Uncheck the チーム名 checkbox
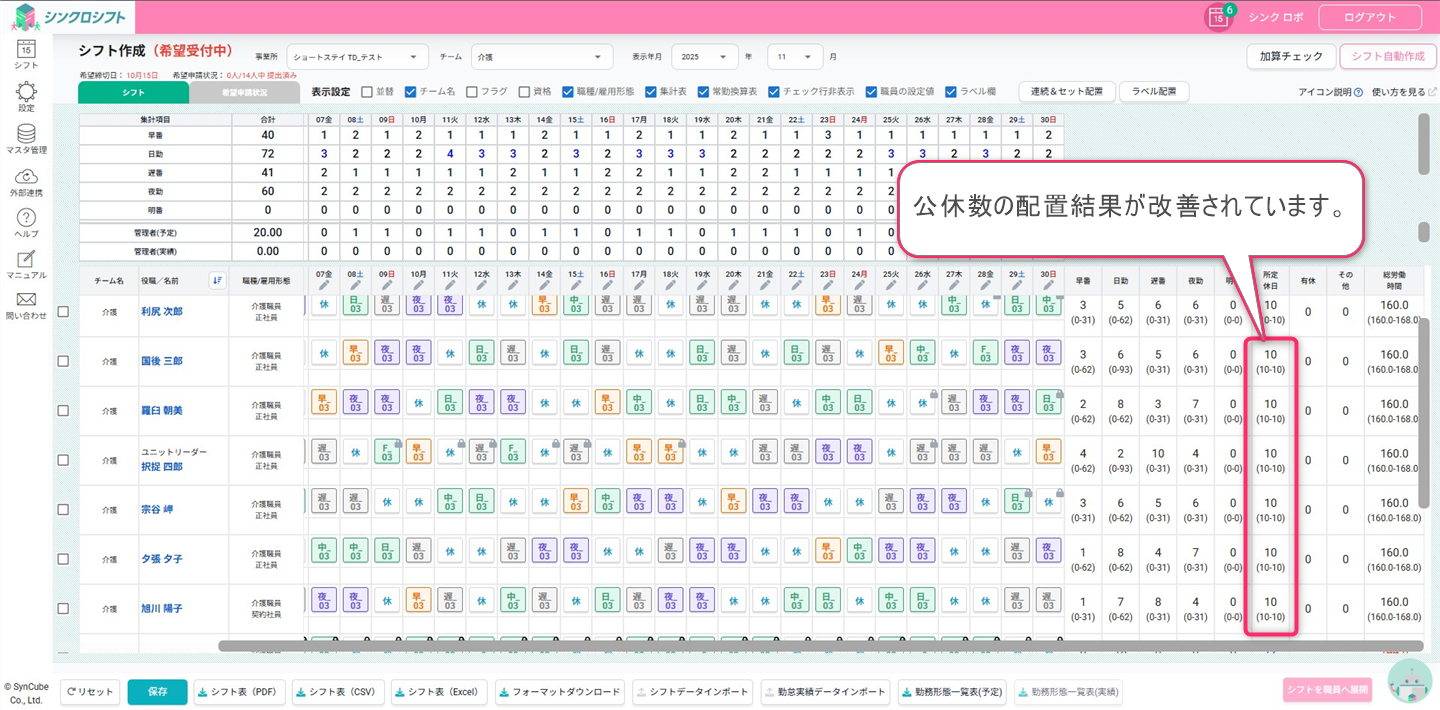This screenshot has height=710, width=1440. pyautogui.click(x=410, y=92)
